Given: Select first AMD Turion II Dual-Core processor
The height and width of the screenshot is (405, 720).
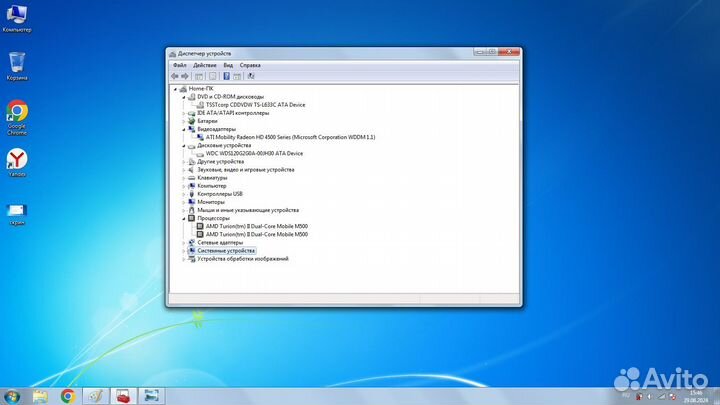Looking at the screenshot, I should tap(257, 226).
